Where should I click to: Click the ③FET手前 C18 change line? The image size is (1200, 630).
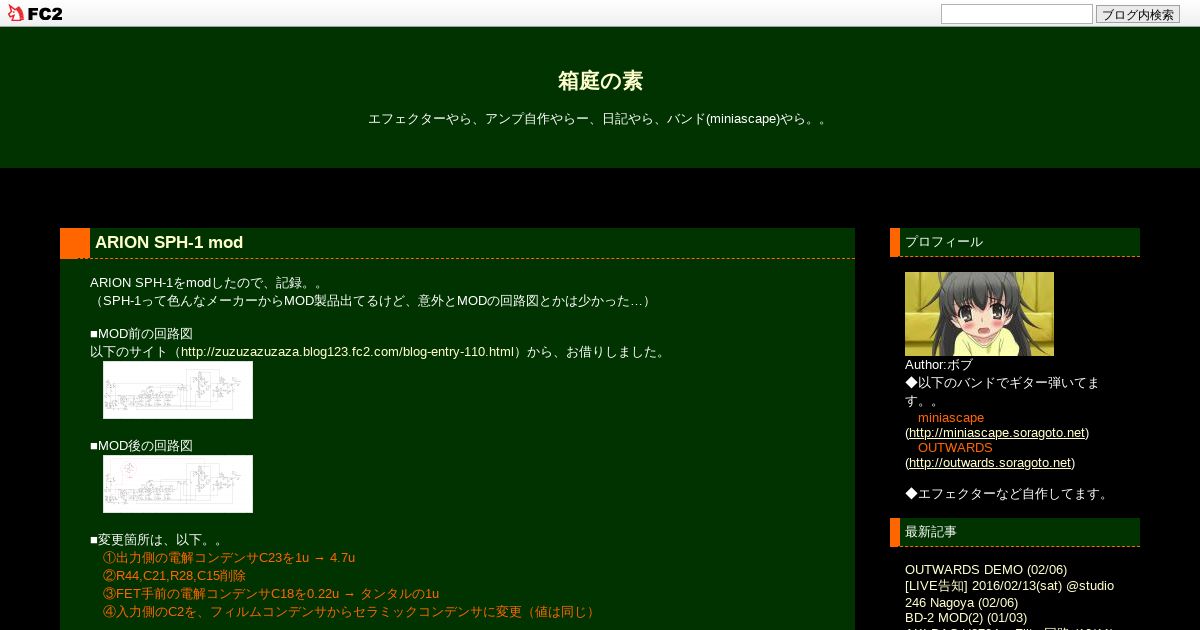coord(271,594)
